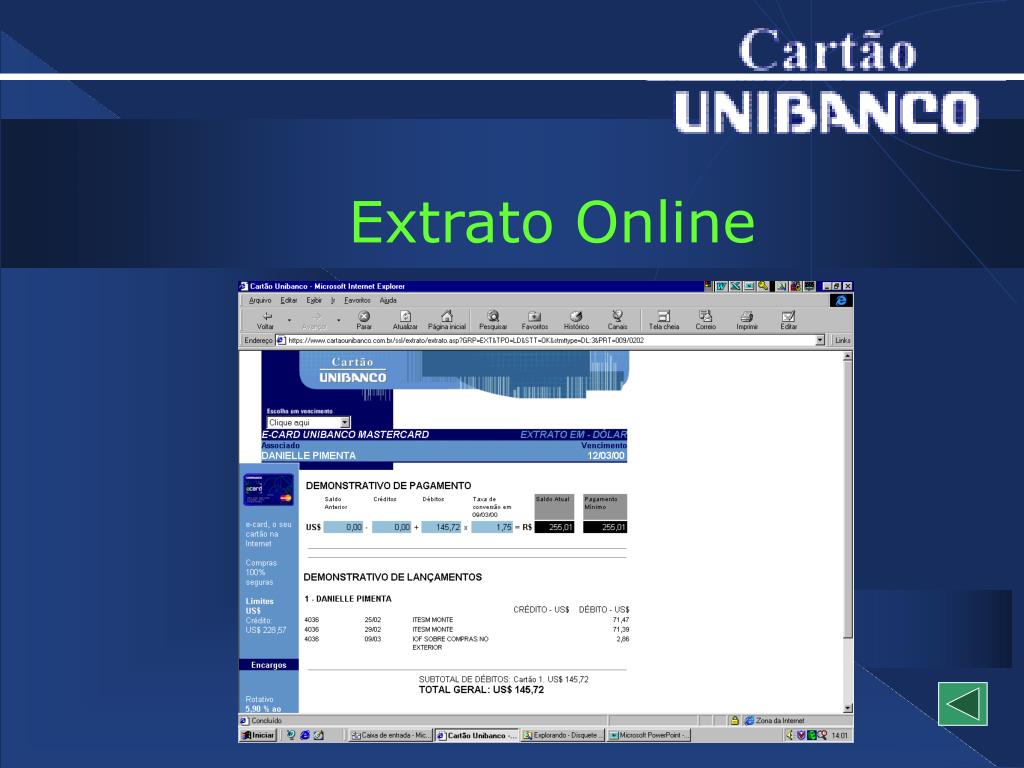Open the Arquivo menu
This screenshot has height=768, width=1024.
tap(260, 300)
